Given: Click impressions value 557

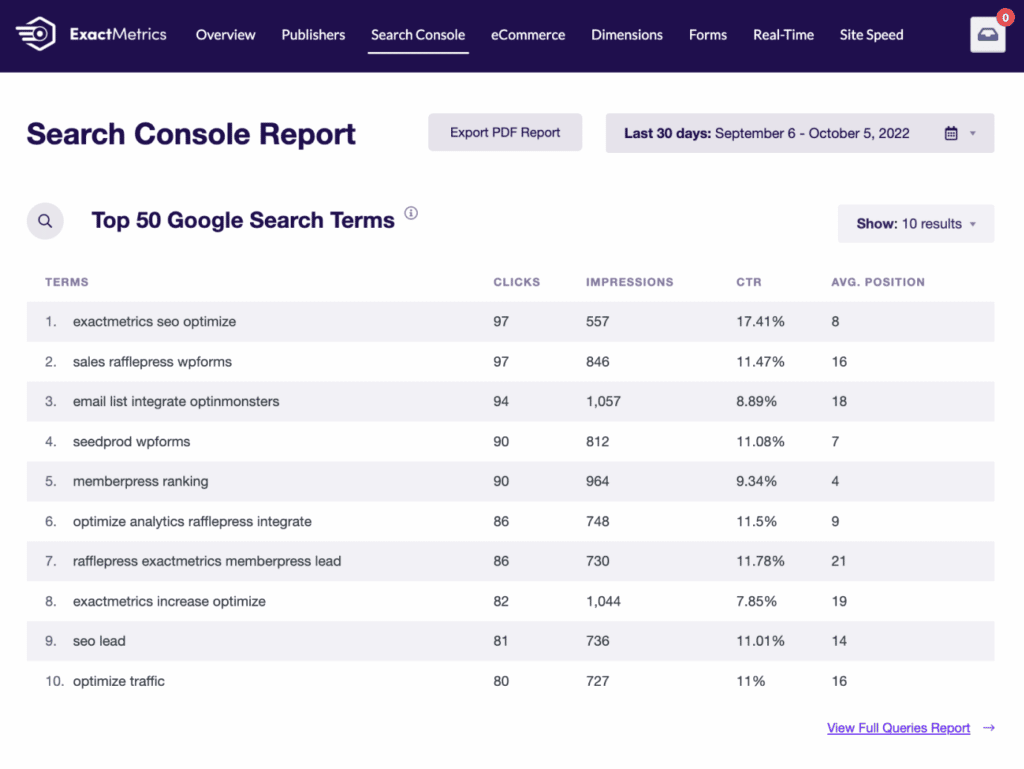Looking at the screenshot, I should tap(598, 321).
